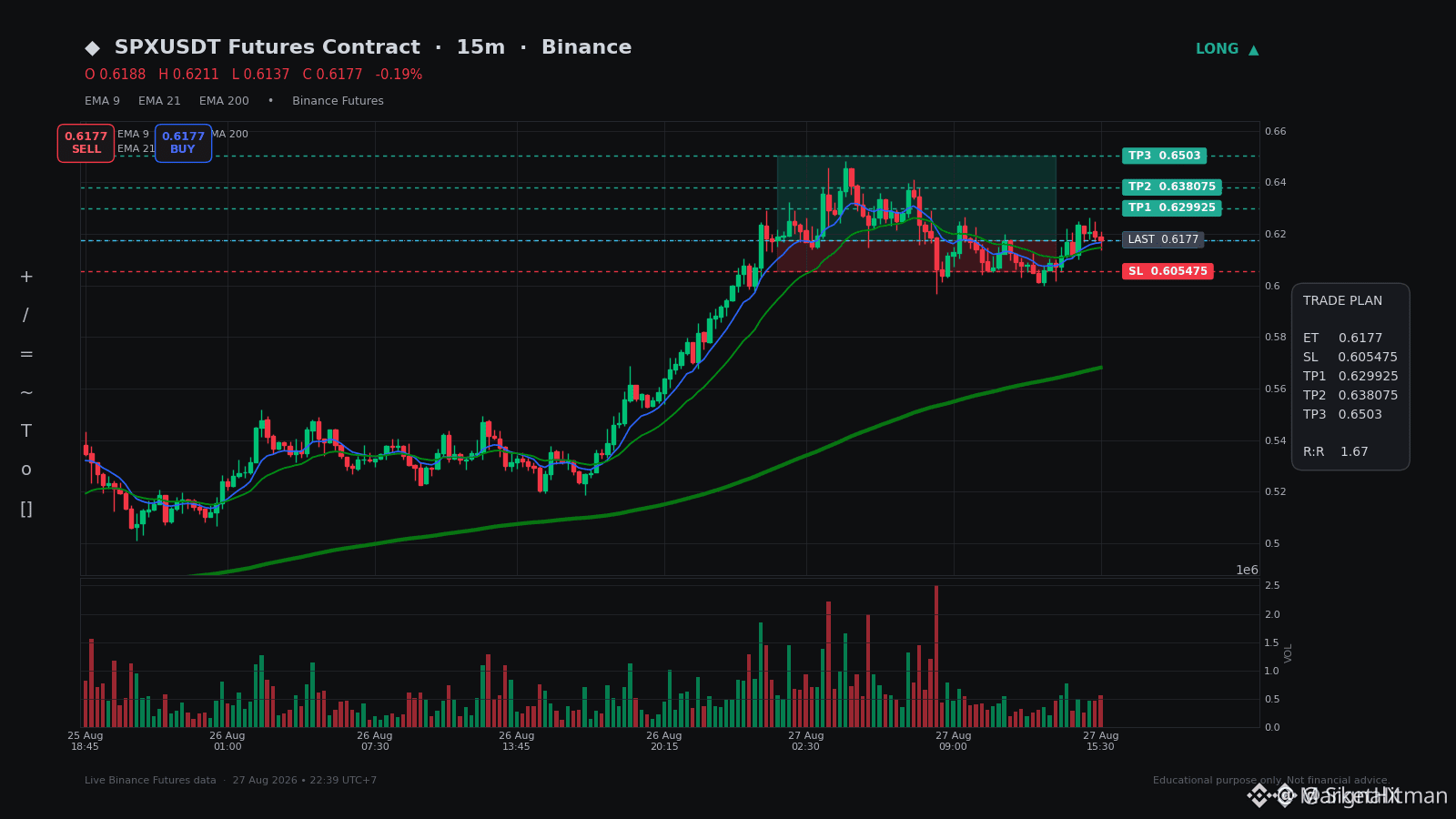
Task: Select the TP1 0.629925 price tag
Action: pos(1171,207)
